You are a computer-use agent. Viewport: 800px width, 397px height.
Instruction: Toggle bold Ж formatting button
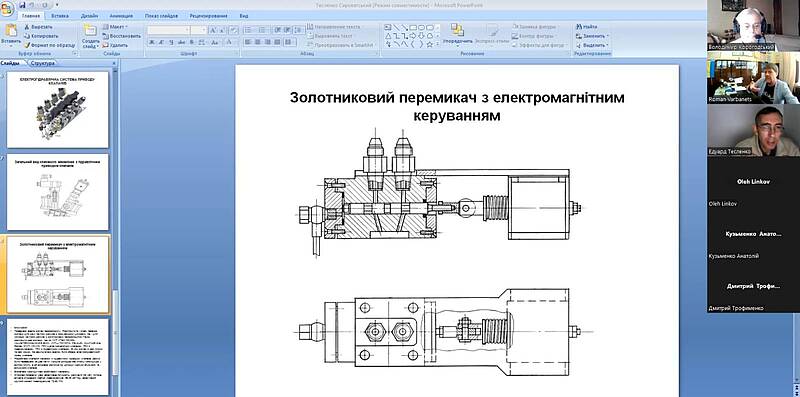(x=152, y=42)
